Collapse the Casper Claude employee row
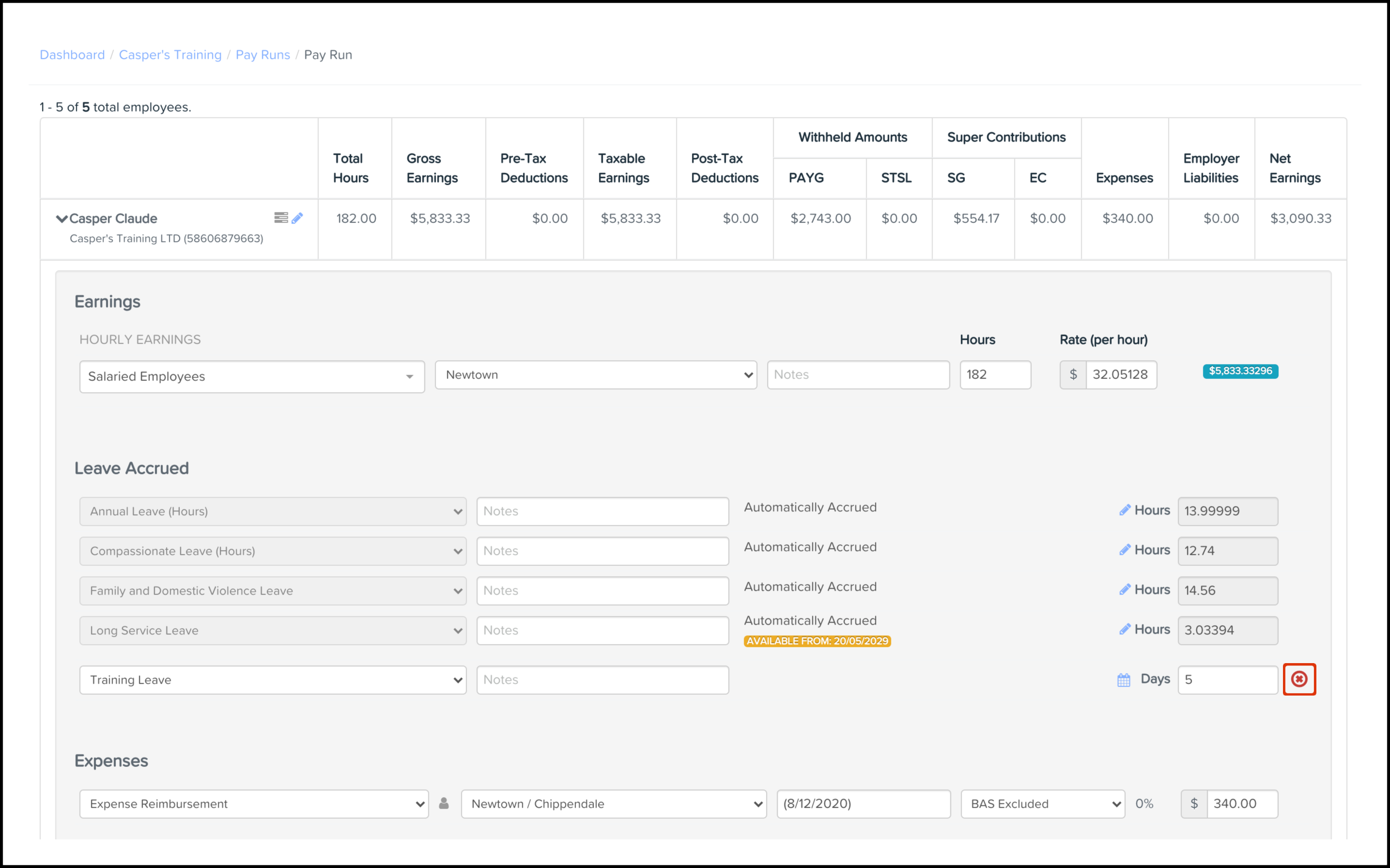 point(62,219)
